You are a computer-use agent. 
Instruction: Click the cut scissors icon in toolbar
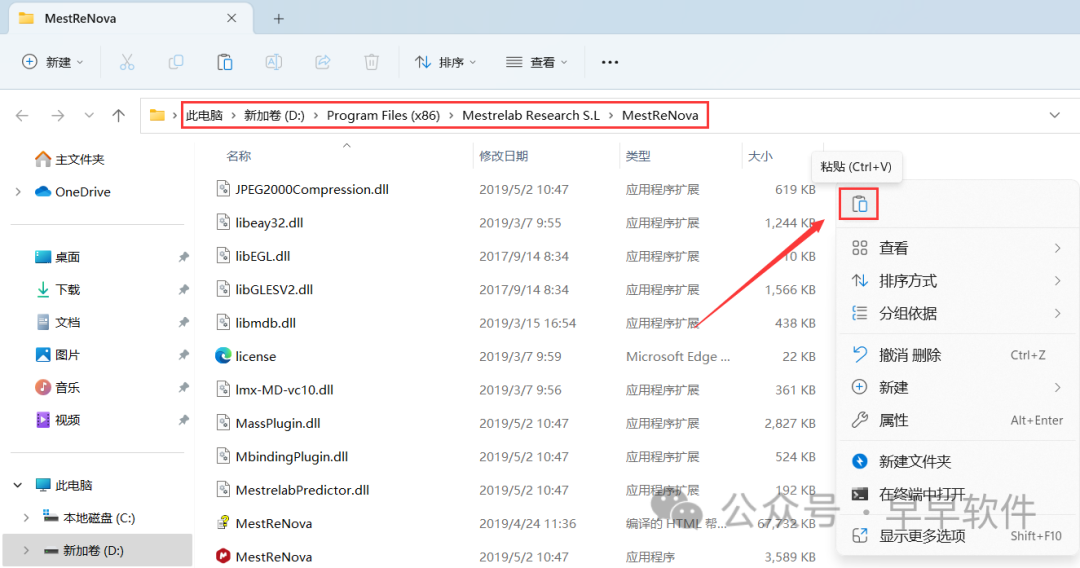[127, 62]
